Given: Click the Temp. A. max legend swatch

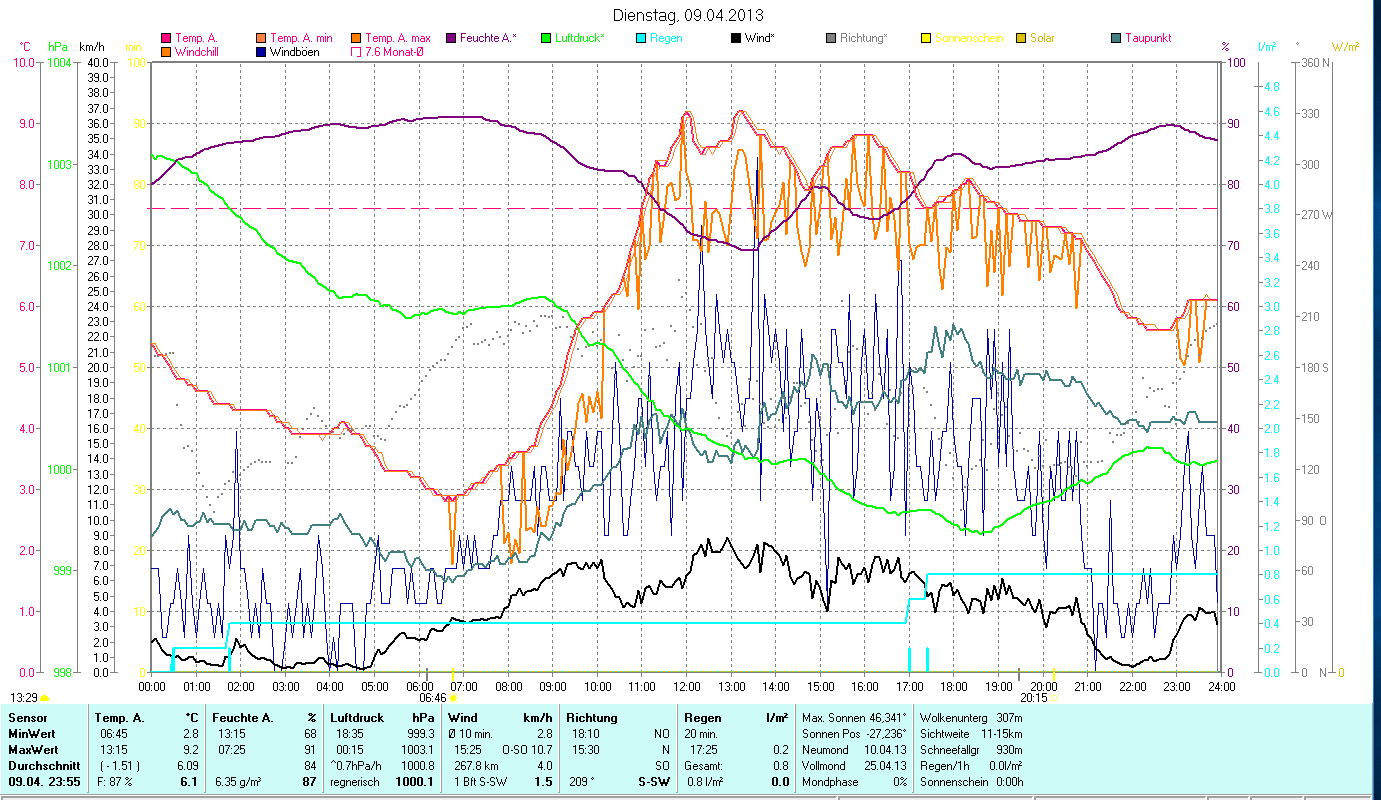Looking at the screenshot, I should [x=355, y=39].
